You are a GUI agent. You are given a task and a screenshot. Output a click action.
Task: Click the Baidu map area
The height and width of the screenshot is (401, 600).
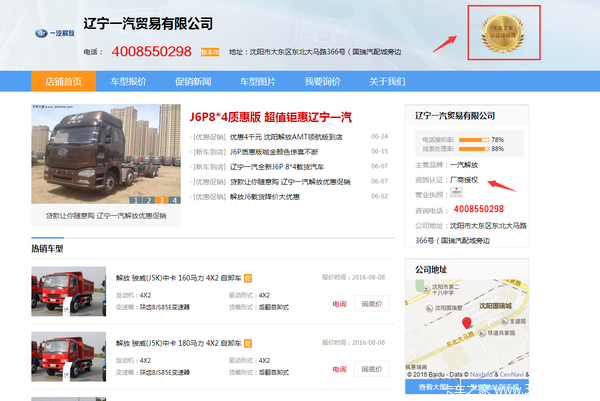click(x=467, y=329)
